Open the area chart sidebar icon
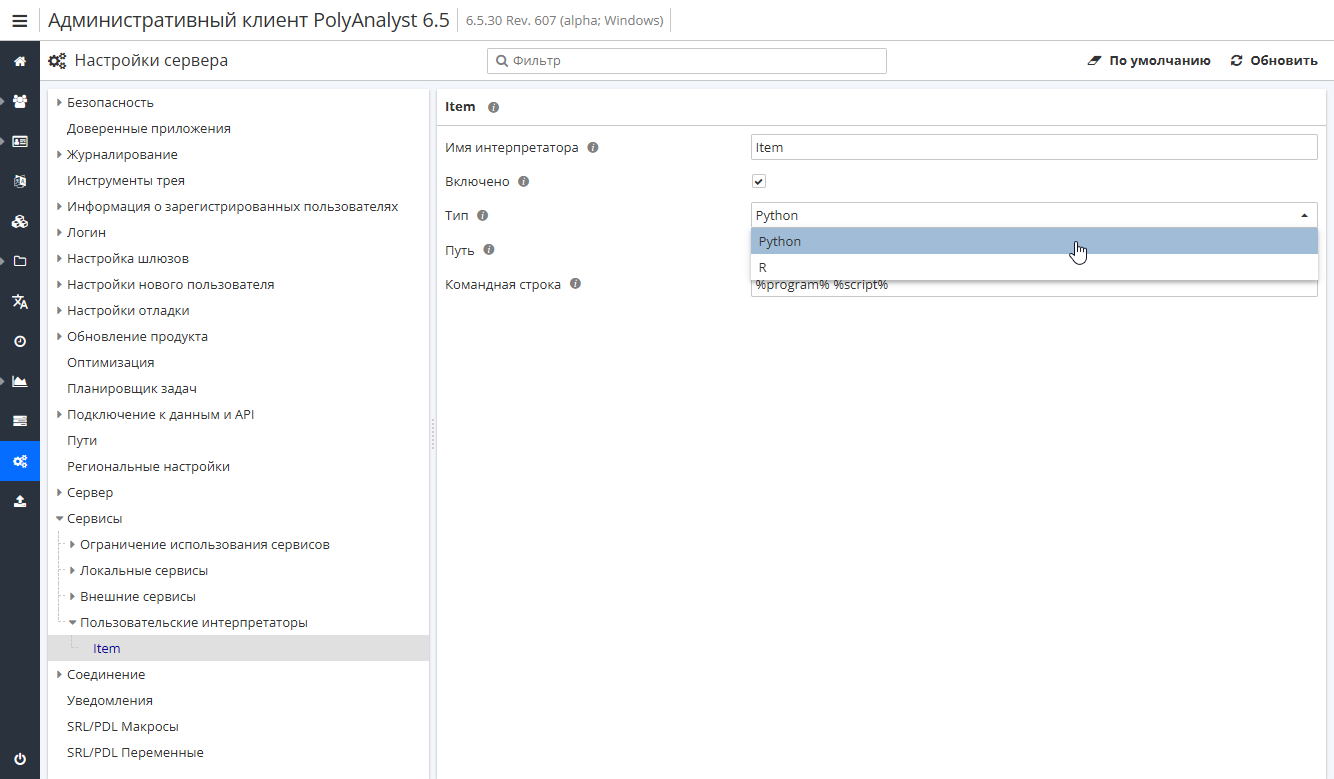 coord(20,381)
